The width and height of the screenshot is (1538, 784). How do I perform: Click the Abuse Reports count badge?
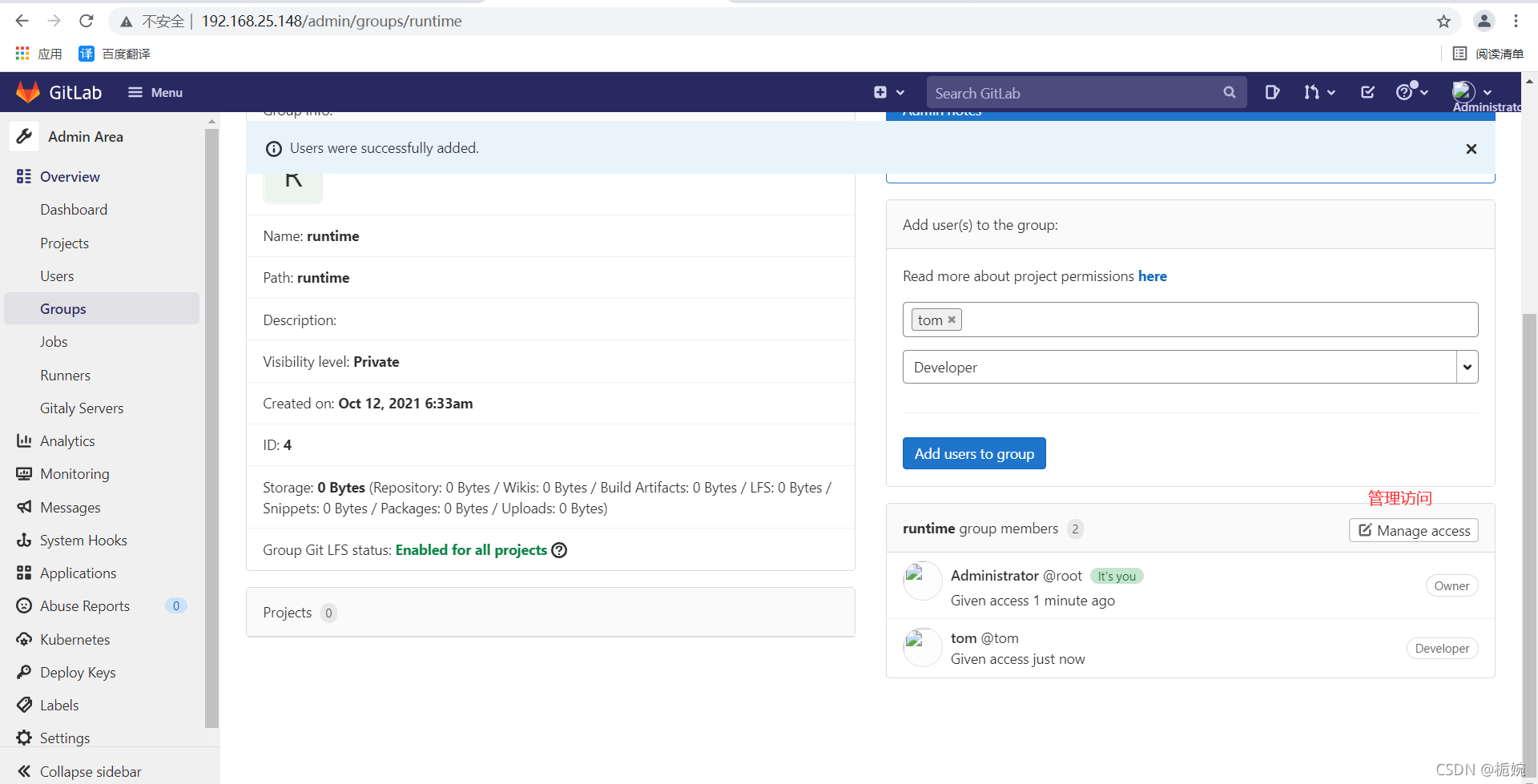point(176,605)
